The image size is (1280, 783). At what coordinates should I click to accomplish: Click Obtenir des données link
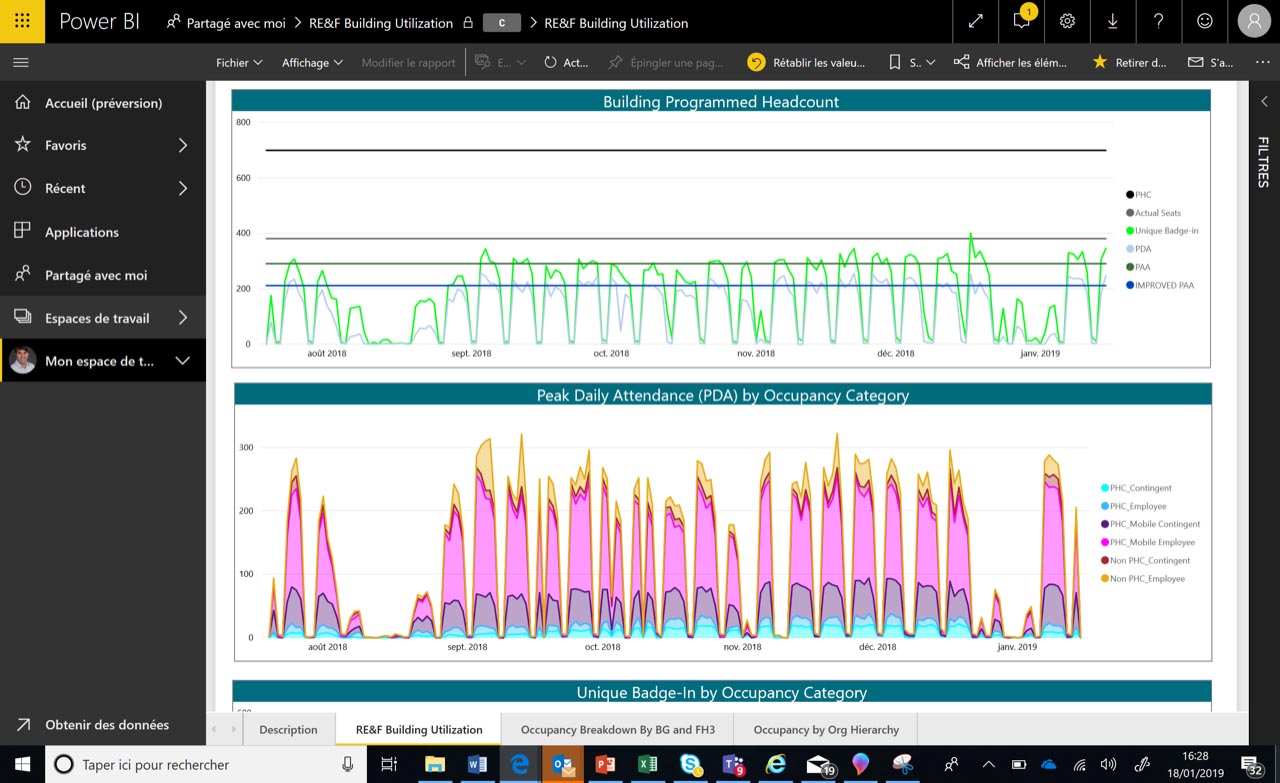pyautogui.click(x=106, y=725)
